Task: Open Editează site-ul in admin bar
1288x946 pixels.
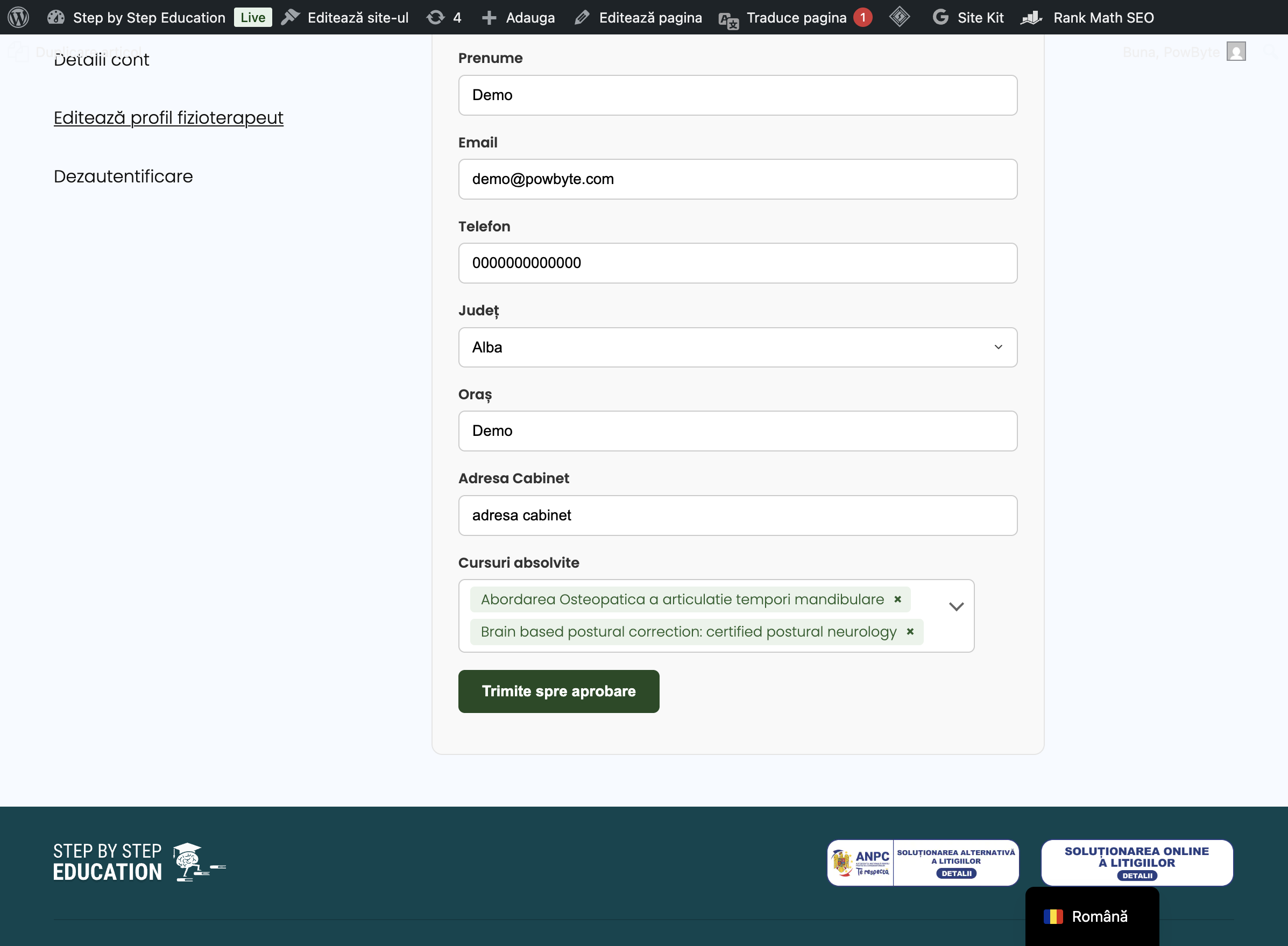Action: pos(345,17)
